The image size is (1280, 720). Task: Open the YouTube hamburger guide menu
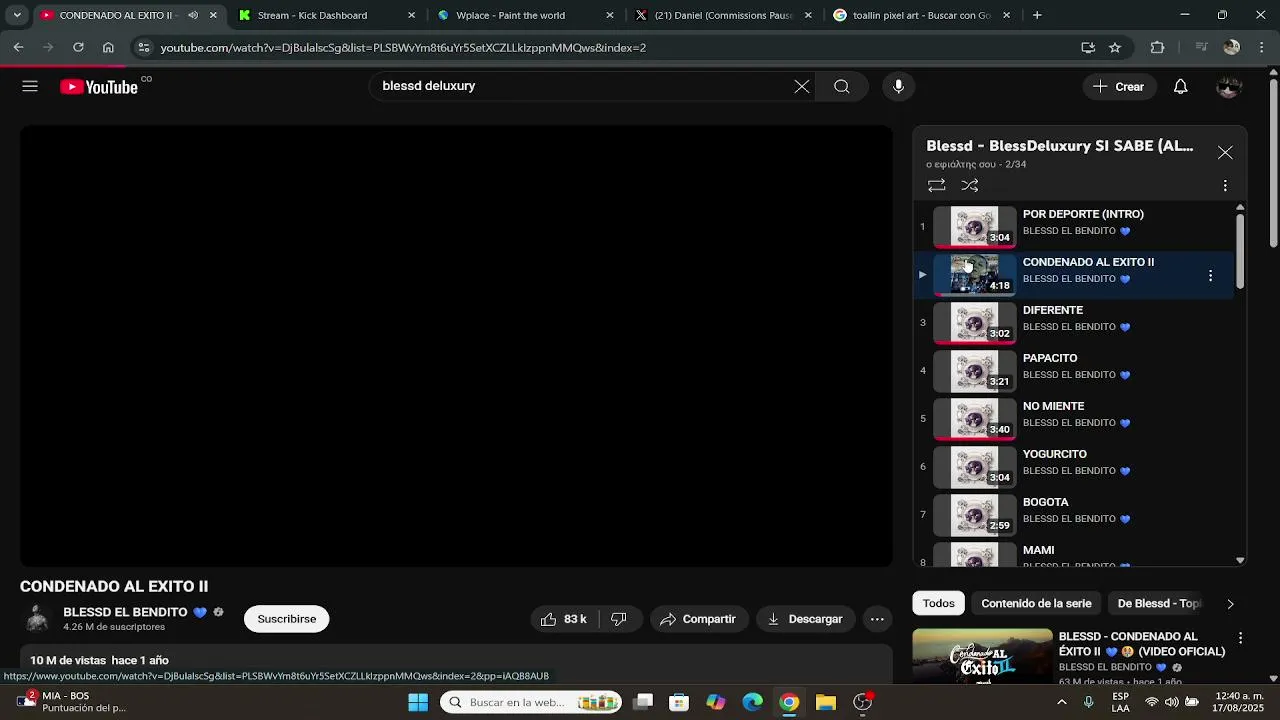click(30, 86)
